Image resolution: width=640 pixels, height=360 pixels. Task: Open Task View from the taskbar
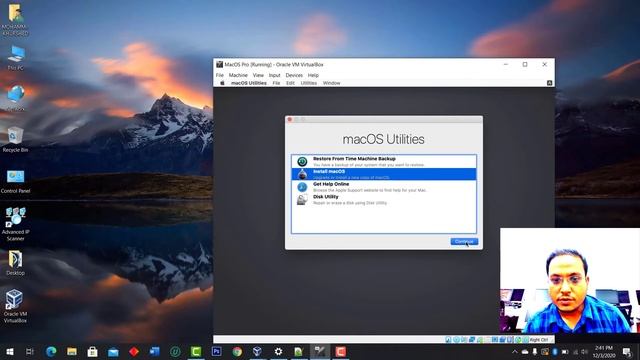30,351
